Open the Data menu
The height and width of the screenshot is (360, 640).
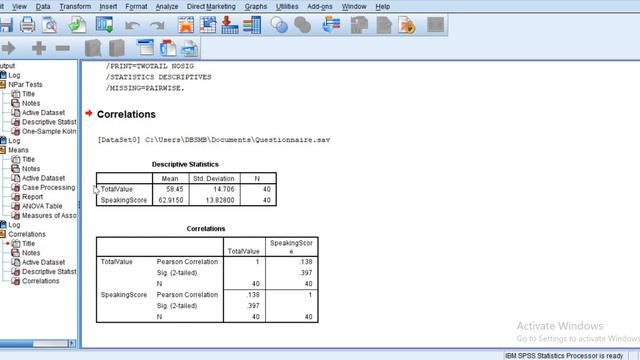(43, 7)
